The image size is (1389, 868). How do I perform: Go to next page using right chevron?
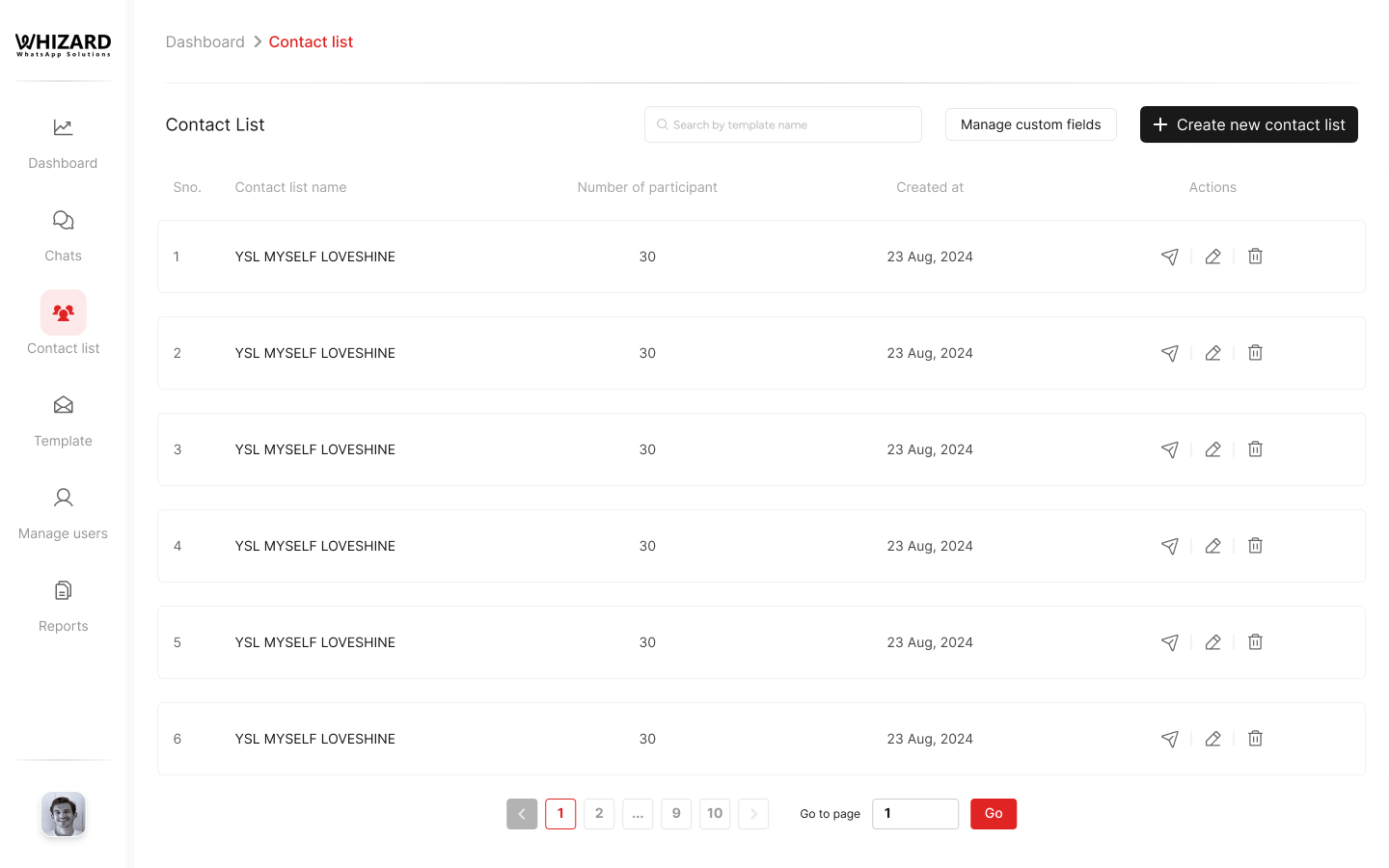tap(753, 814)
